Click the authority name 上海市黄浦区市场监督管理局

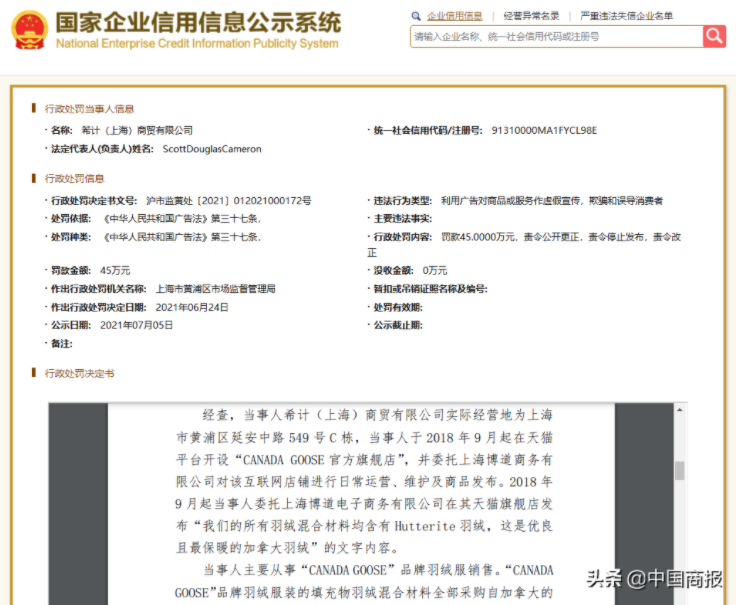(x=215, y=289)
